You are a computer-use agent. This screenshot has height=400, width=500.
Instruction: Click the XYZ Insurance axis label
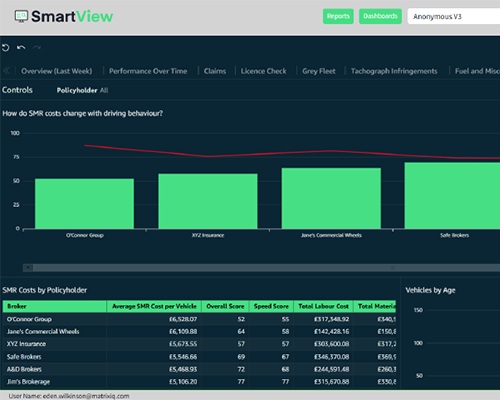(208, 235)
